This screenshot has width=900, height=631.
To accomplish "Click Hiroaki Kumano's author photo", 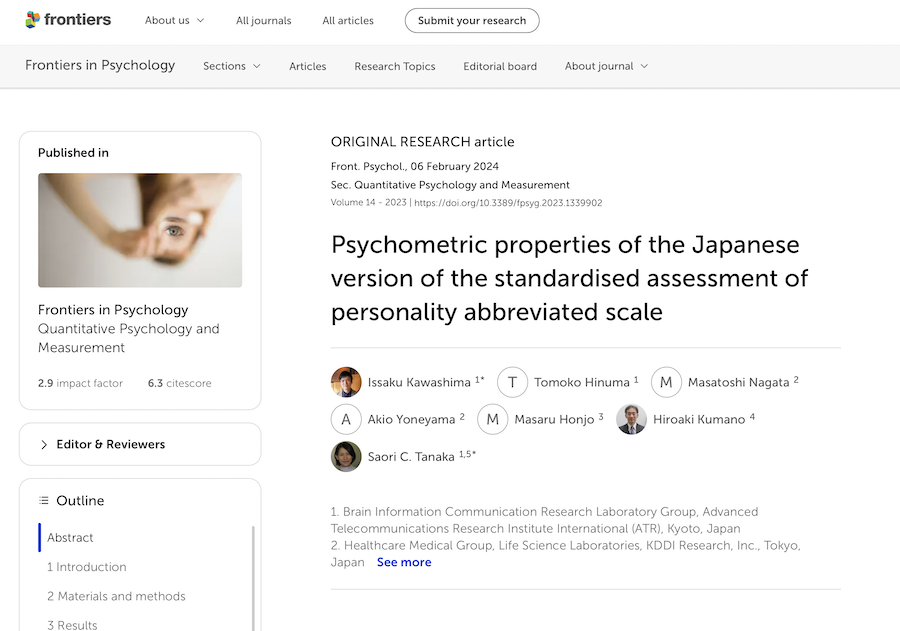I will coord(631,419).
